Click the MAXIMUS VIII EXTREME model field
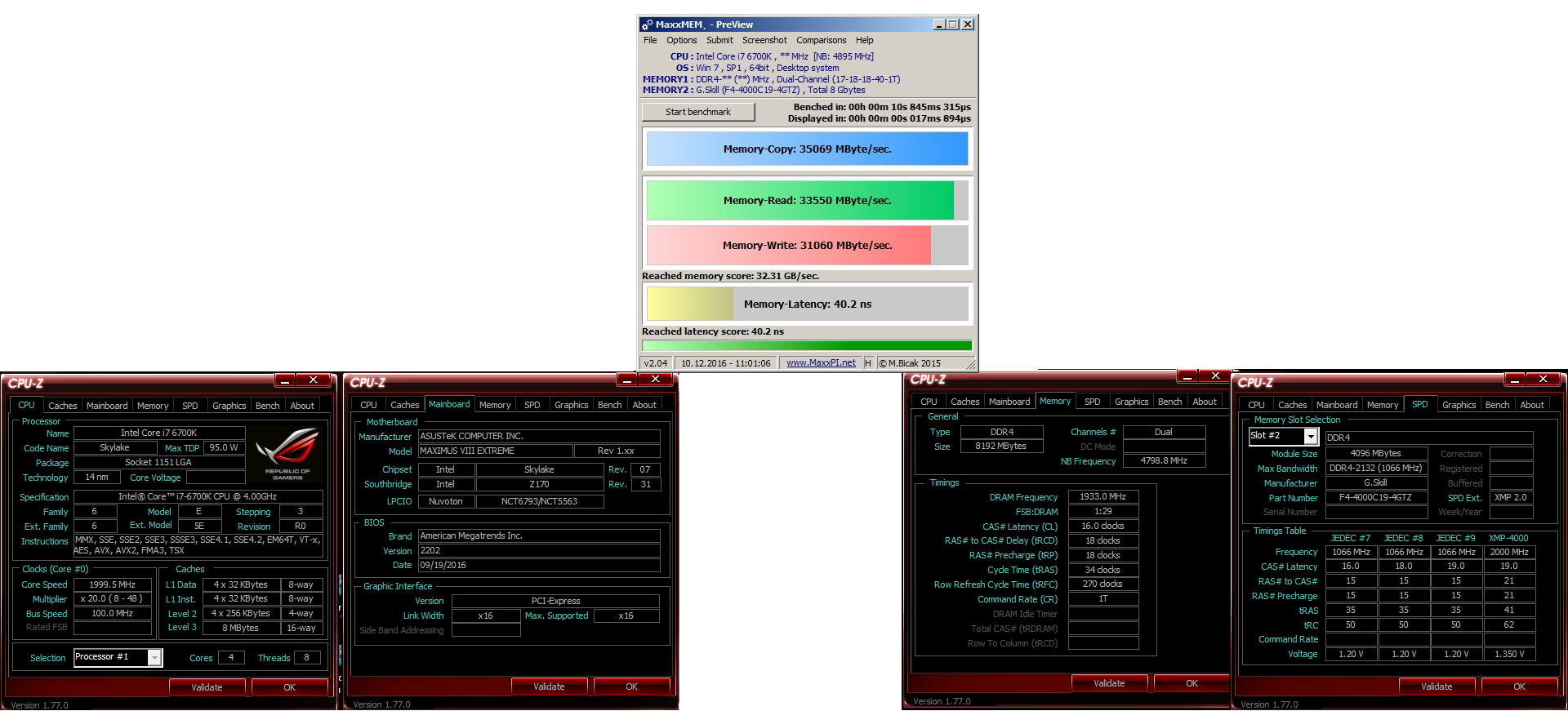The image size is (1568, 711). click(495, 451)
